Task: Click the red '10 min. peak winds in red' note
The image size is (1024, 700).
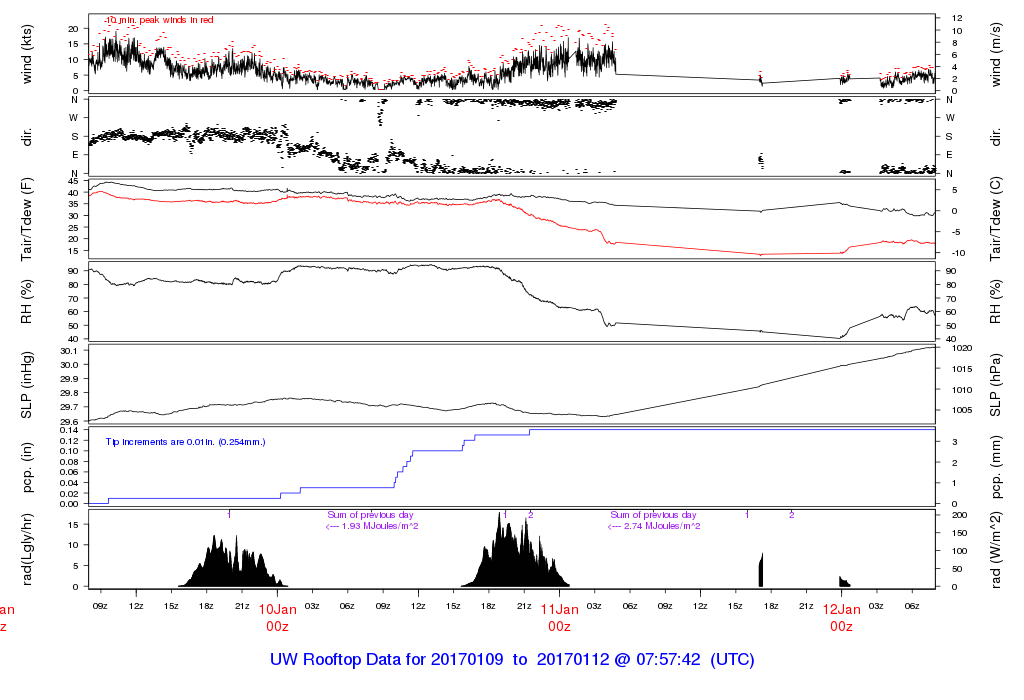Action: coord(159,20)
